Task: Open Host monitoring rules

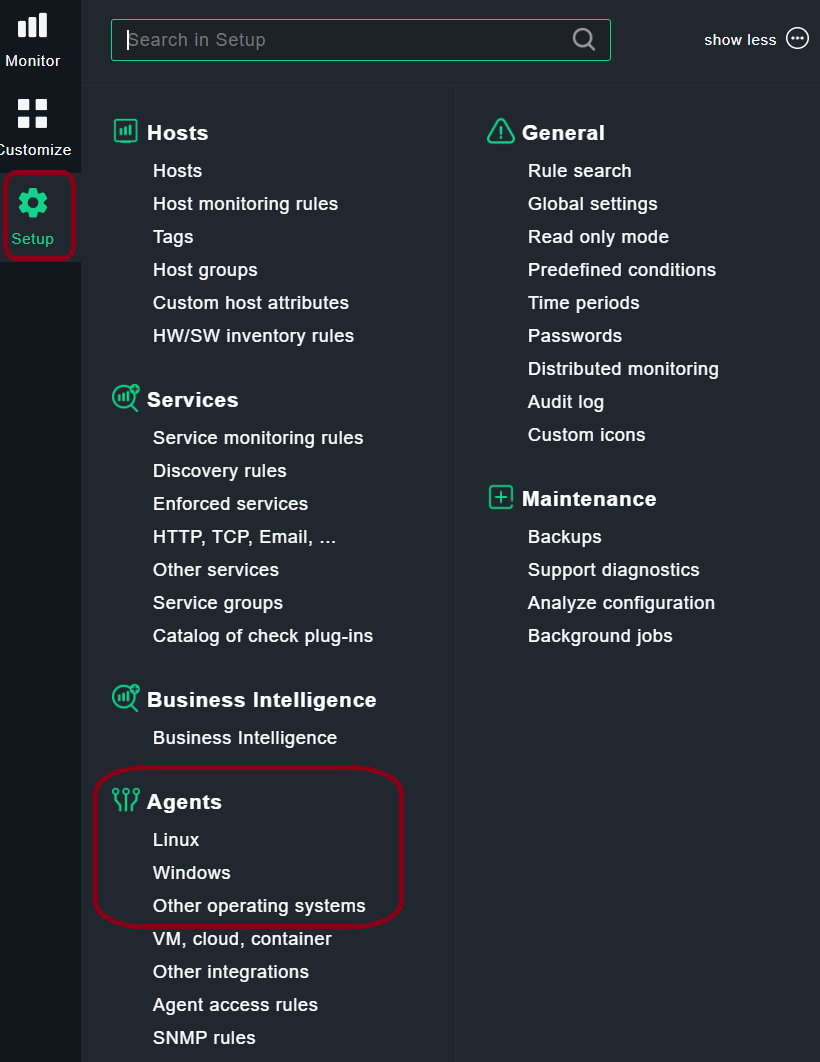Action: click(245, 203)
